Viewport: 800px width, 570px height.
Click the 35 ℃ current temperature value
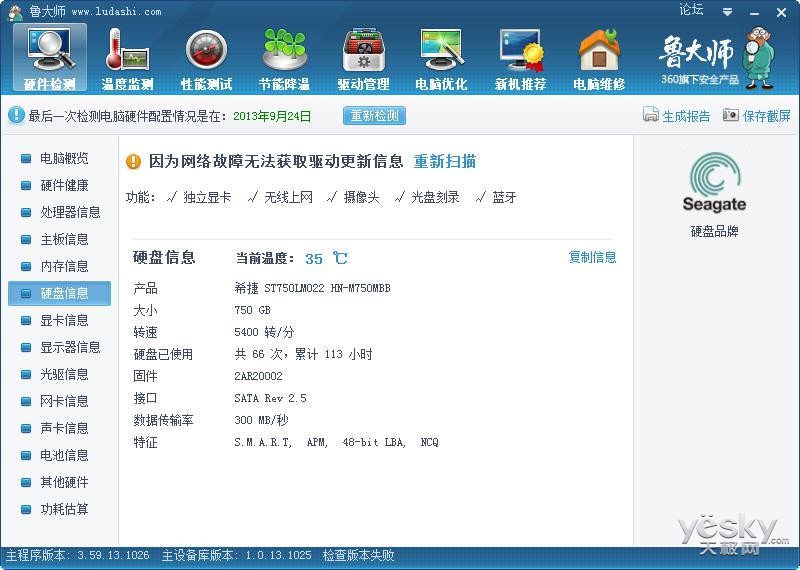coord(327,258)
